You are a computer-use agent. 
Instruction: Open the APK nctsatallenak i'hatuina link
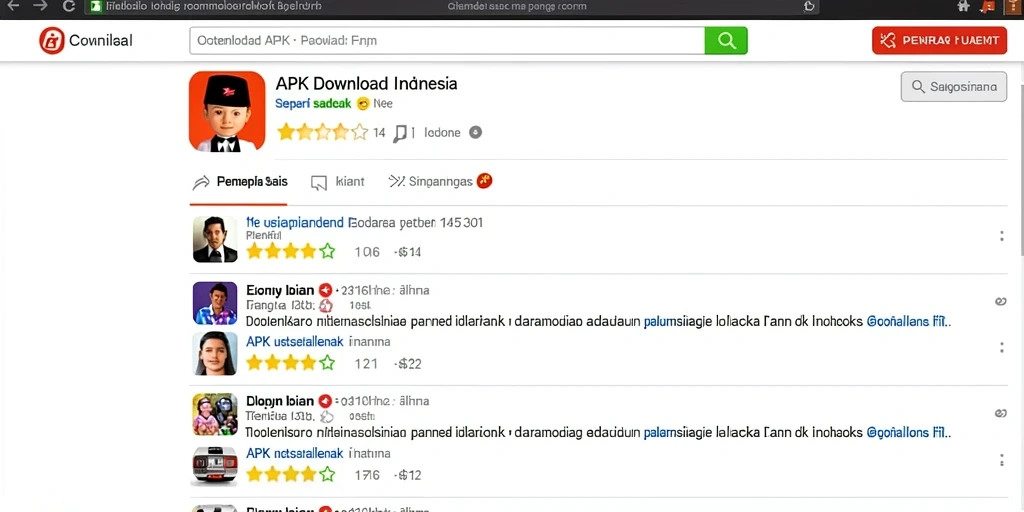(318, 453)
